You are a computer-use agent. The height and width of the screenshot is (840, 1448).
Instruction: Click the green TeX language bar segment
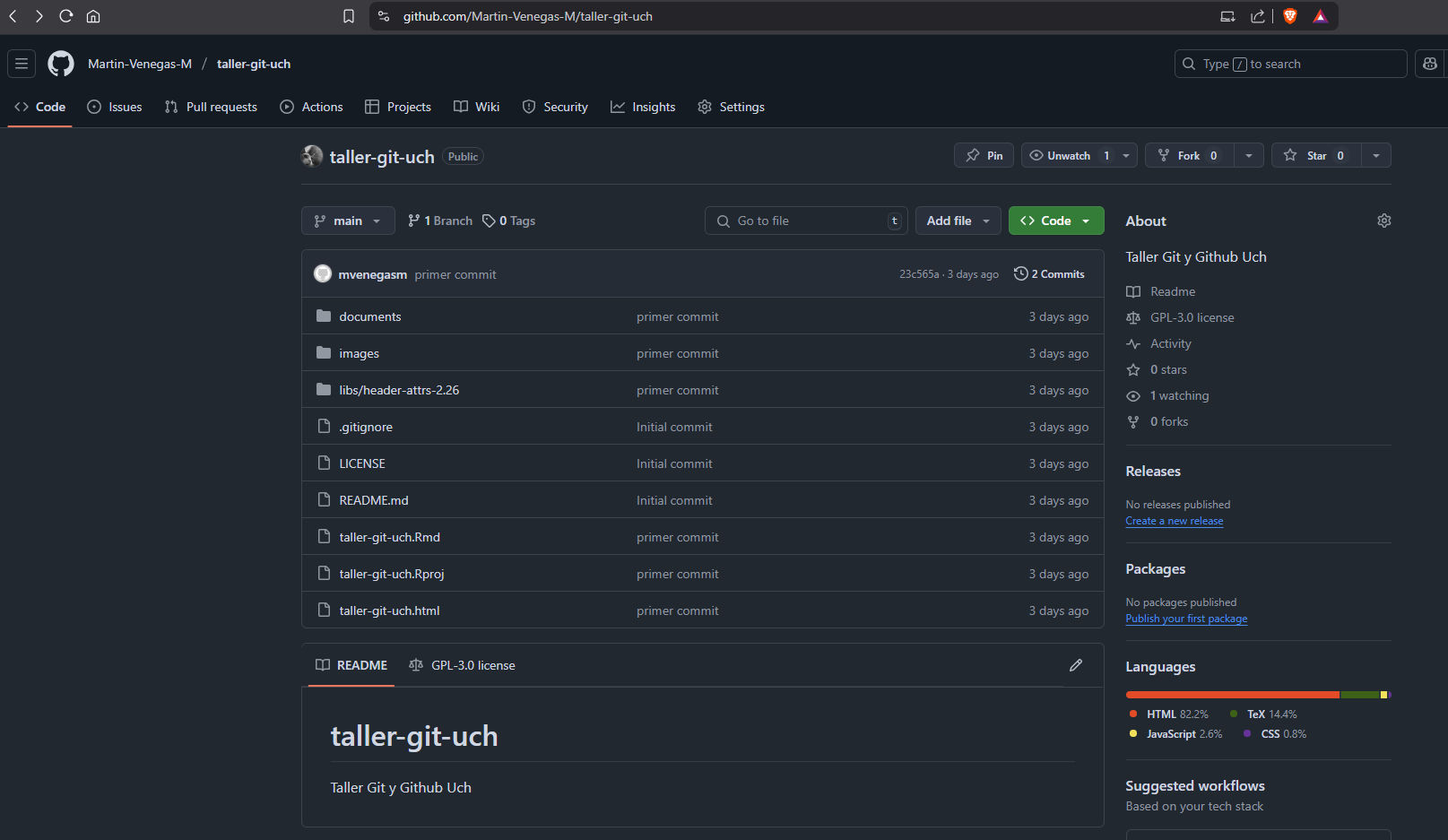point(1360,695)
